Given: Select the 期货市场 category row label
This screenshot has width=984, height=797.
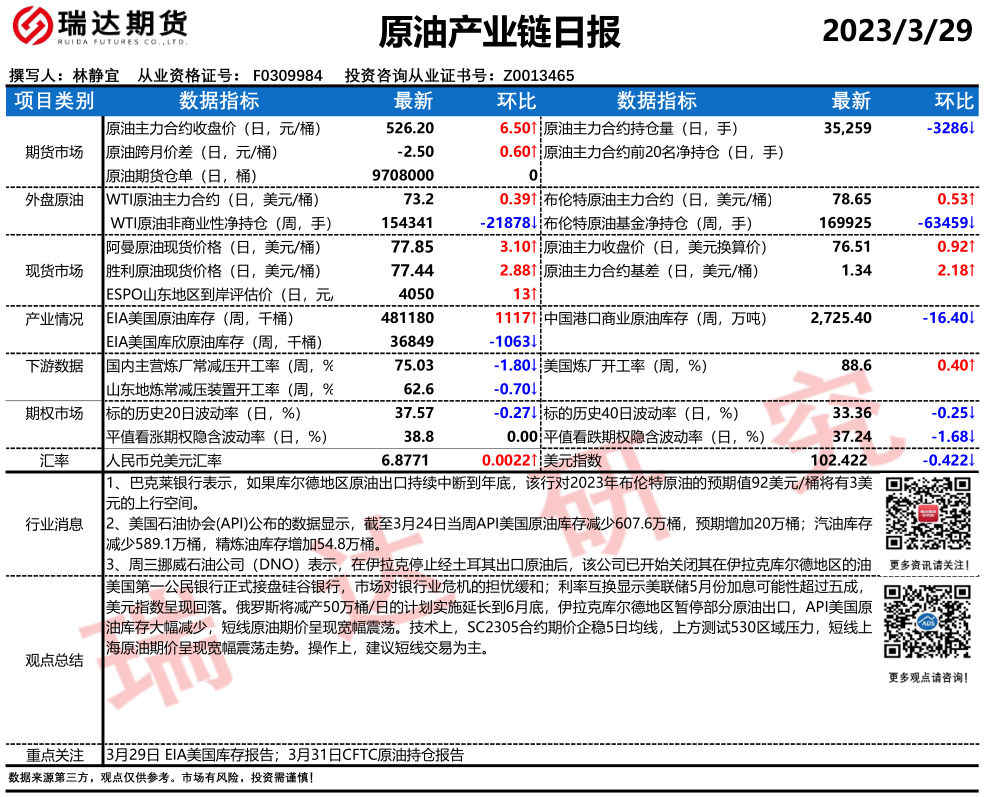Looking at the screenshot, I should tap(54, 152).
